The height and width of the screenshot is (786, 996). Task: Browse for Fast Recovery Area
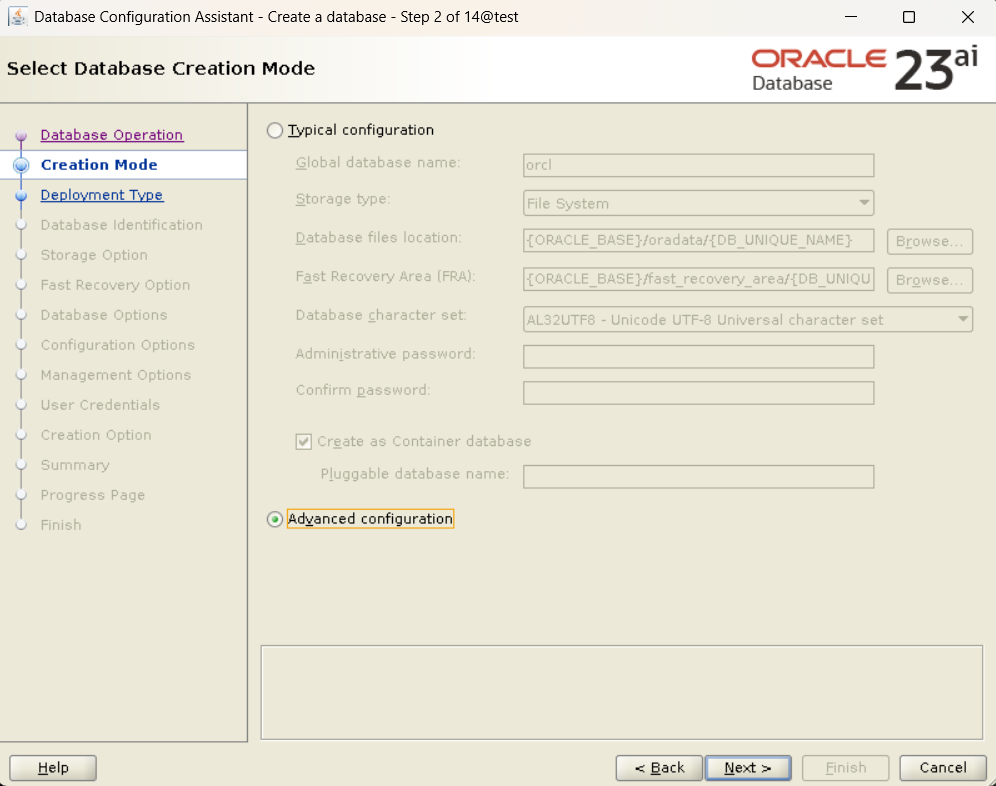(929, 280)
